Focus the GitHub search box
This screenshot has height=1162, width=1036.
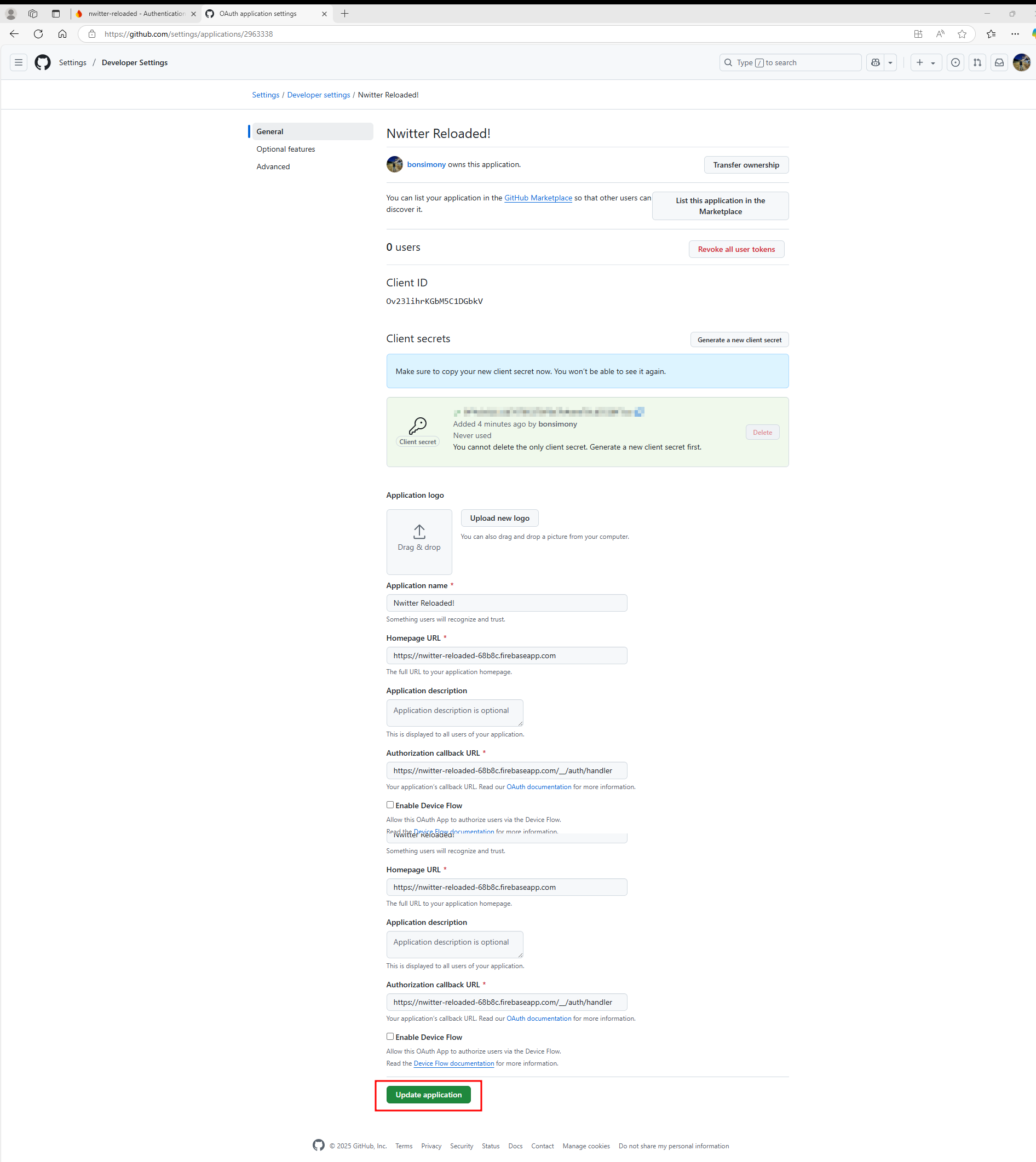click(x=791, y=62)
